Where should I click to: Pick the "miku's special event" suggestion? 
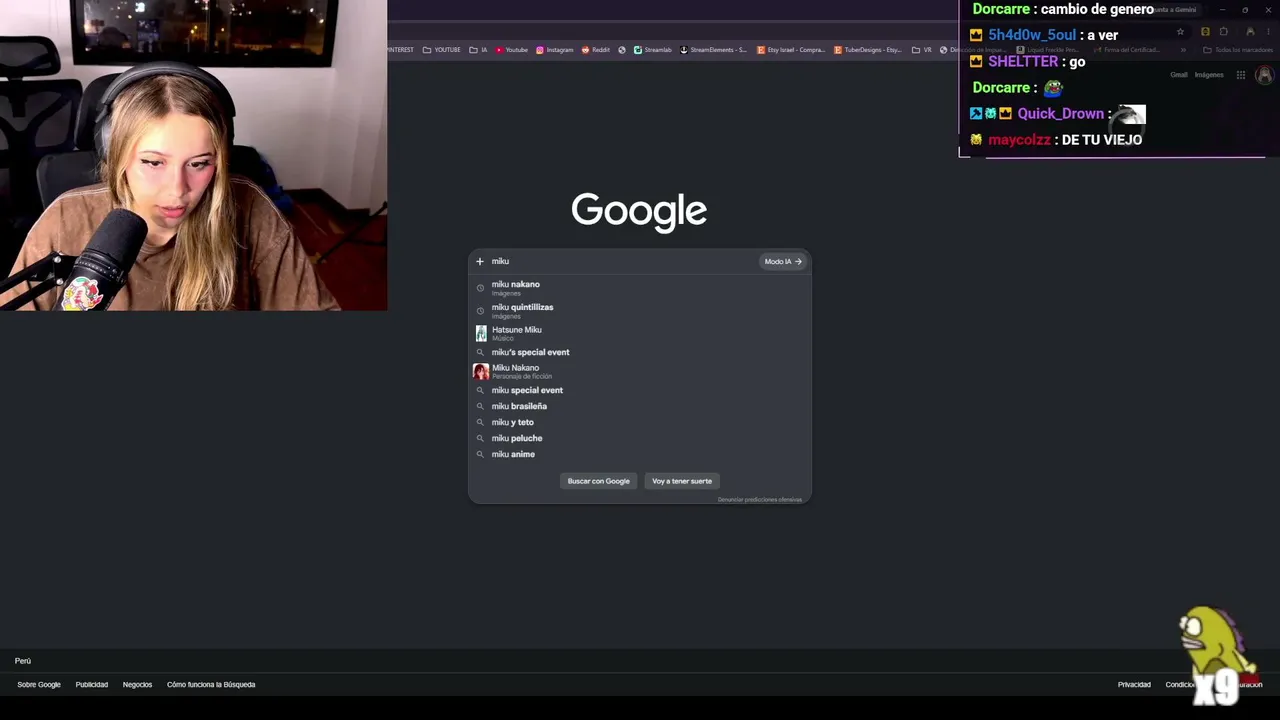640,352
